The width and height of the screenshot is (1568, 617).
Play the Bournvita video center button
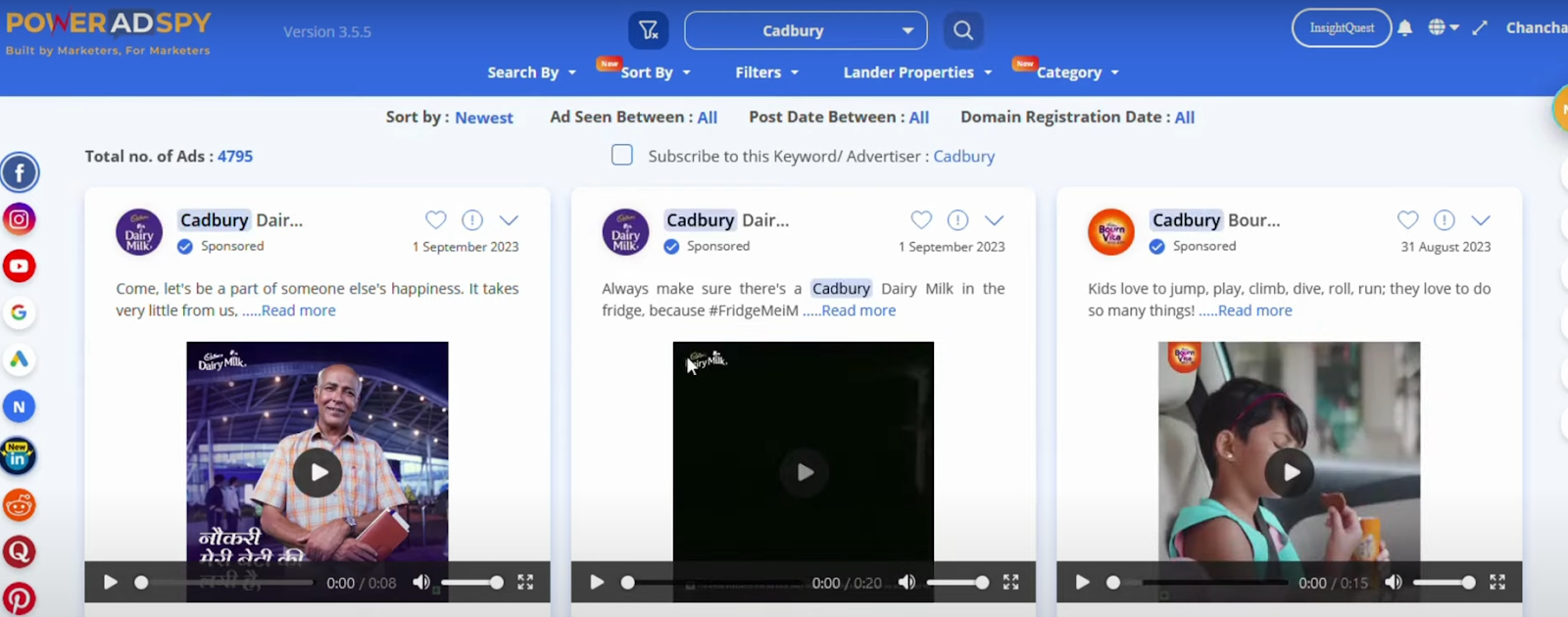(x=1290, y=472)
